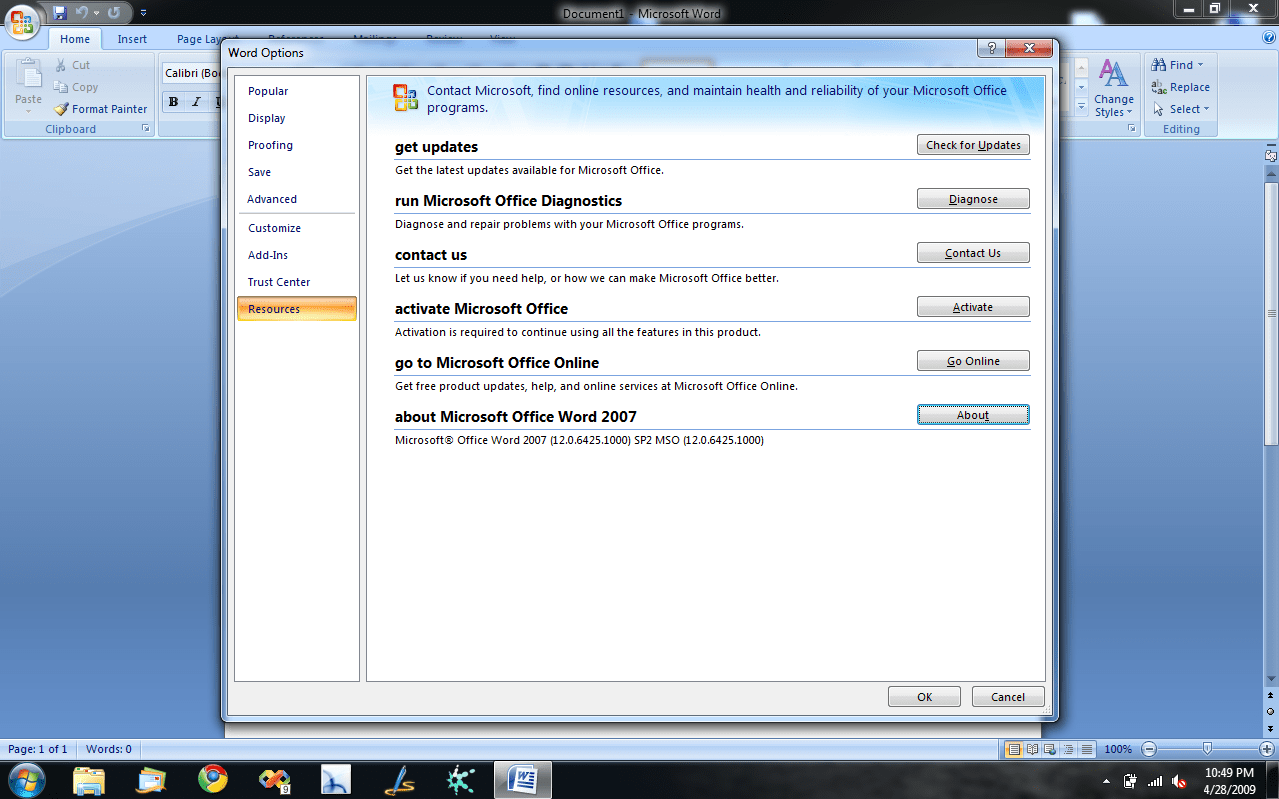The image size is (1279, 799).
Task: Click the Copy item in Clipboard group
Action: [x=75, y=87]
